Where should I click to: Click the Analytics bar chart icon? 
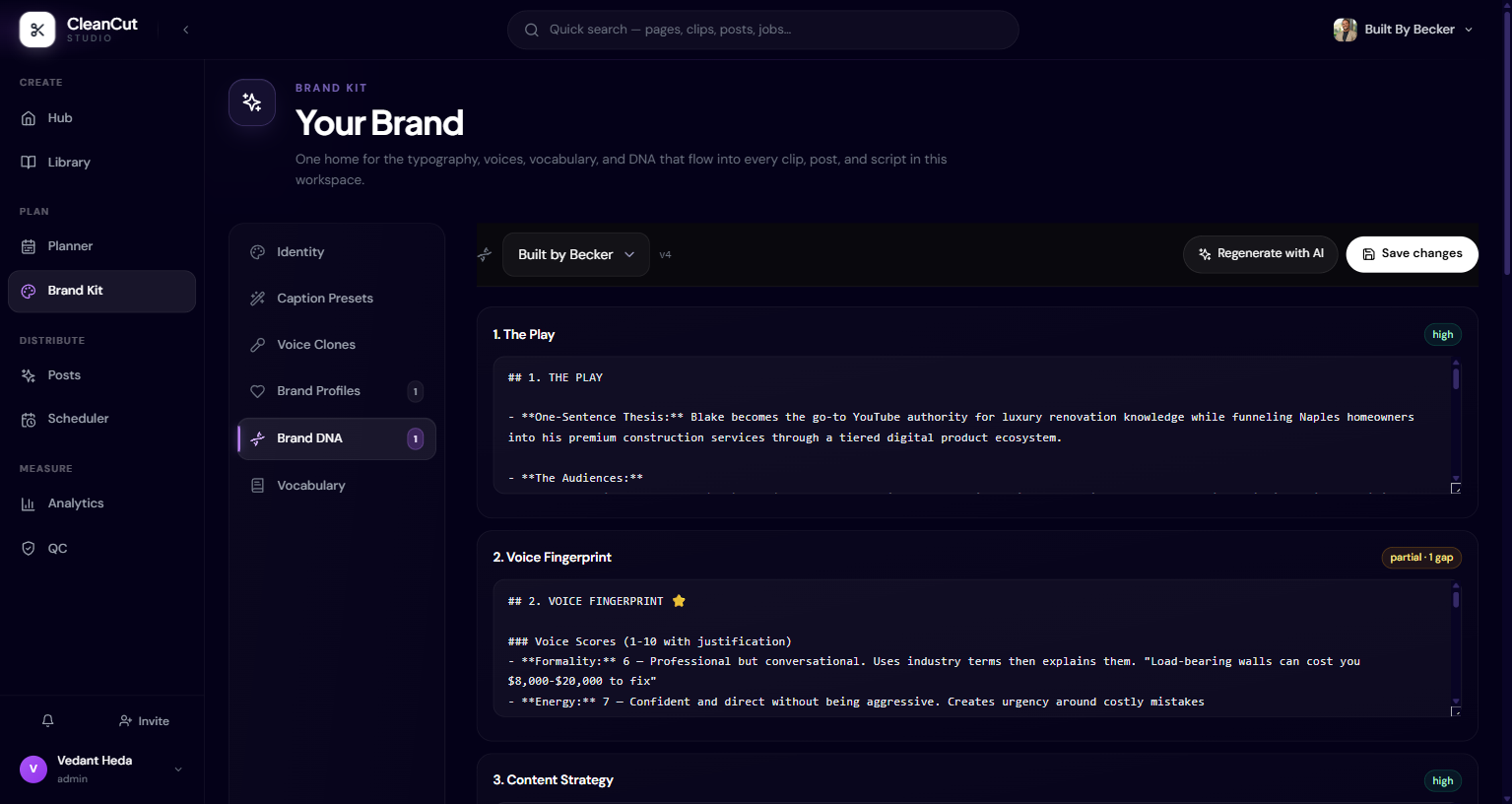pos(29,503)
